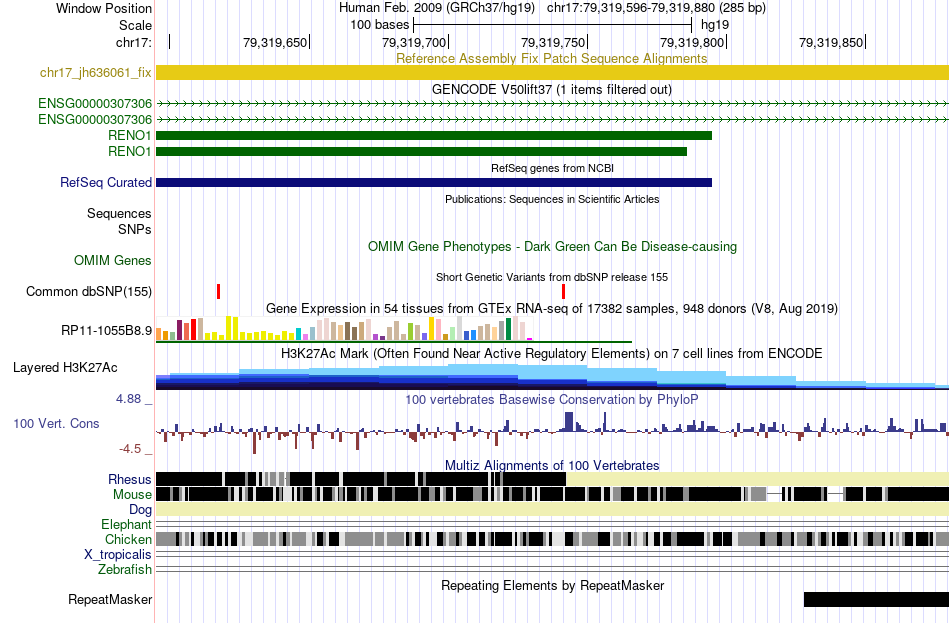
Task: Click the PhyloP conservation wiggle graph
Action: click(552, 431)
